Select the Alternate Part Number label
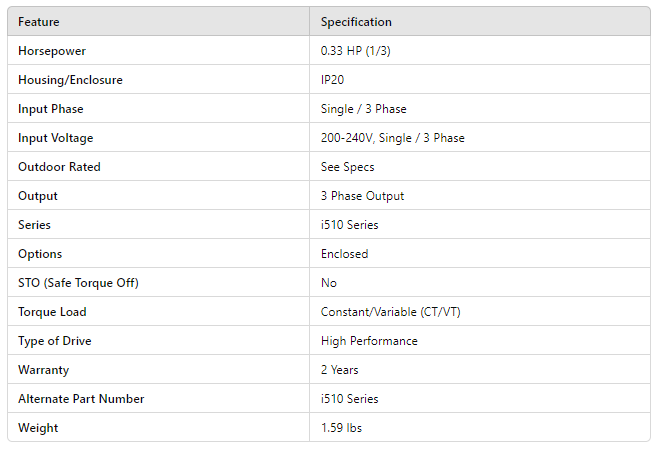660x449 pixels. click(81, 399)
